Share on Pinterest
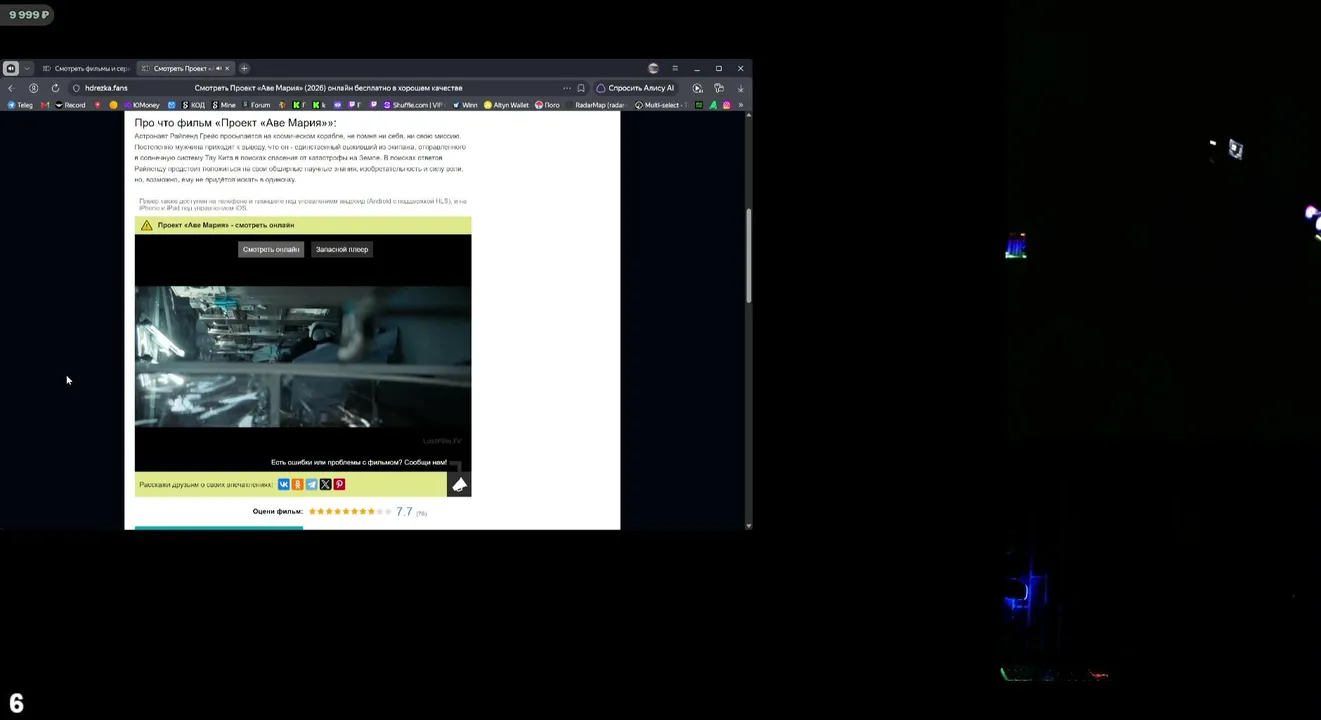Viewport: 1321px width, 720px height. [339, 484]
